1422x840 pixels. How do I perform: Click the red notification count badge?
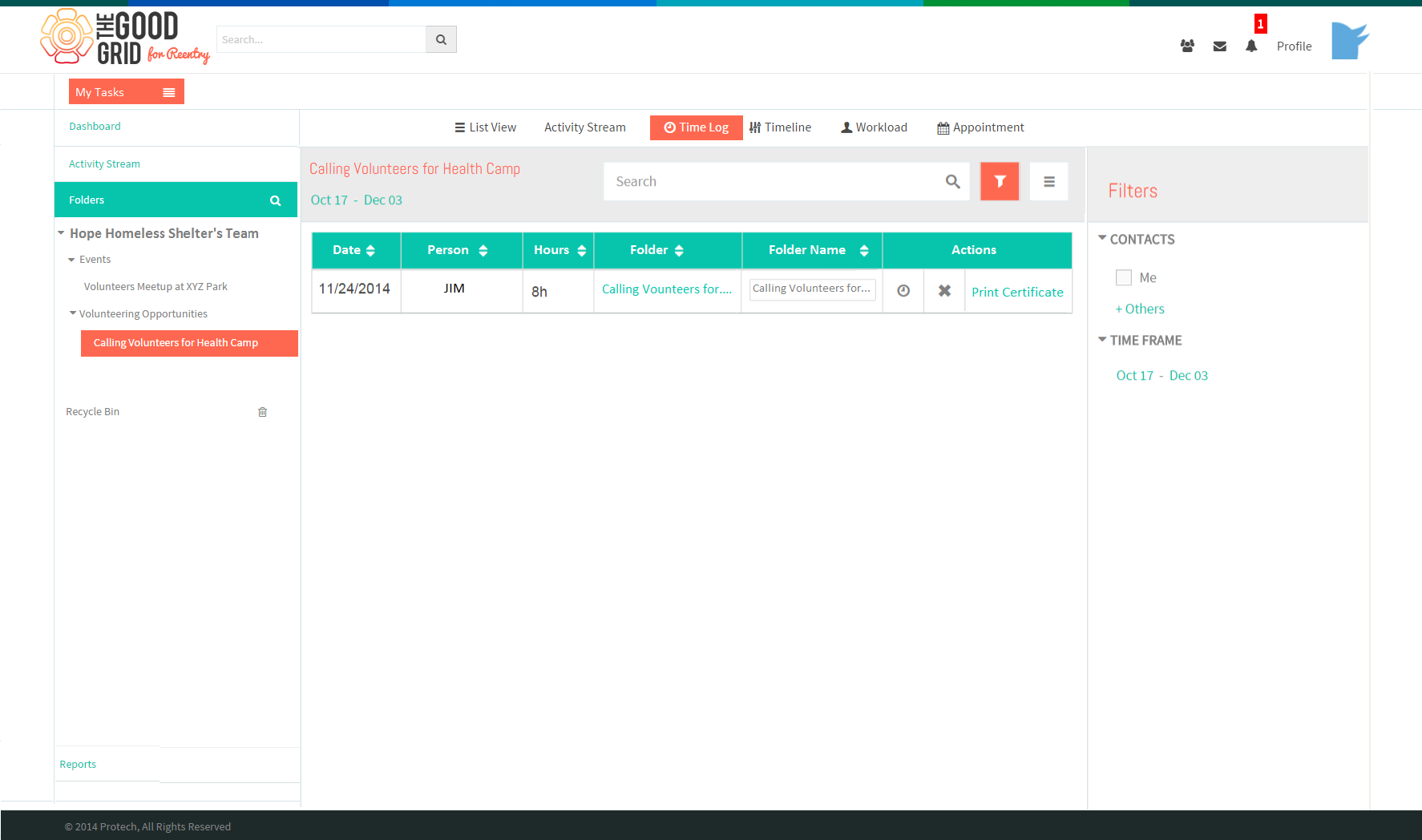pos(1260,24)
